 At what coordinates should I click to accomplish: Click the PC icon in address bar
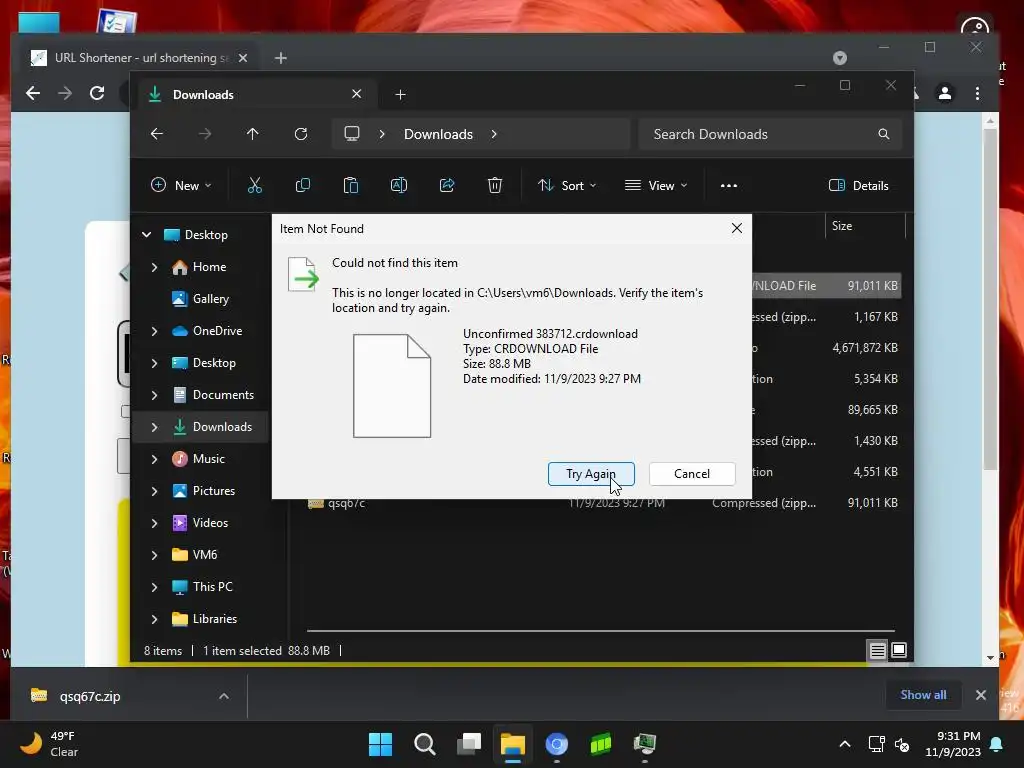(352, 134)
